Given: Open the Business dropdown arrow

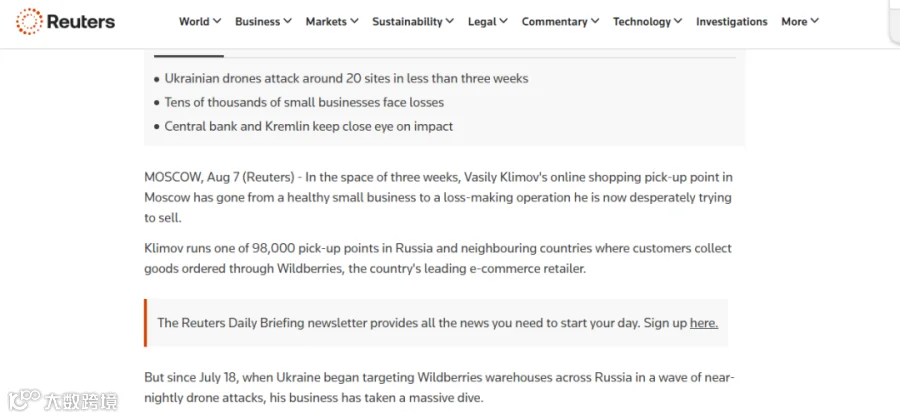Looking at the screenshot, I should [287, 21].
